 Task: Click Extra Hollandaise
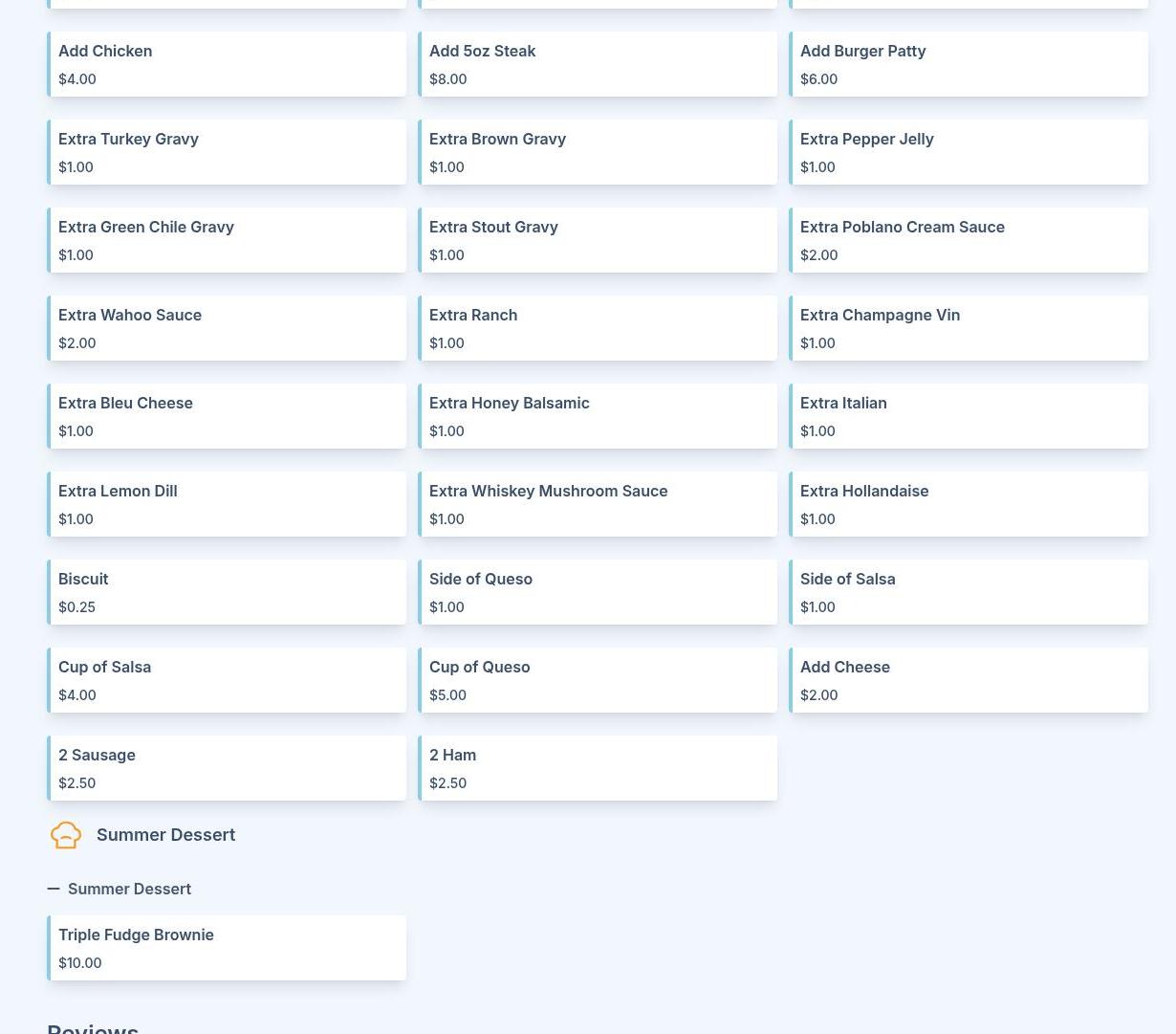pos(969,504)
